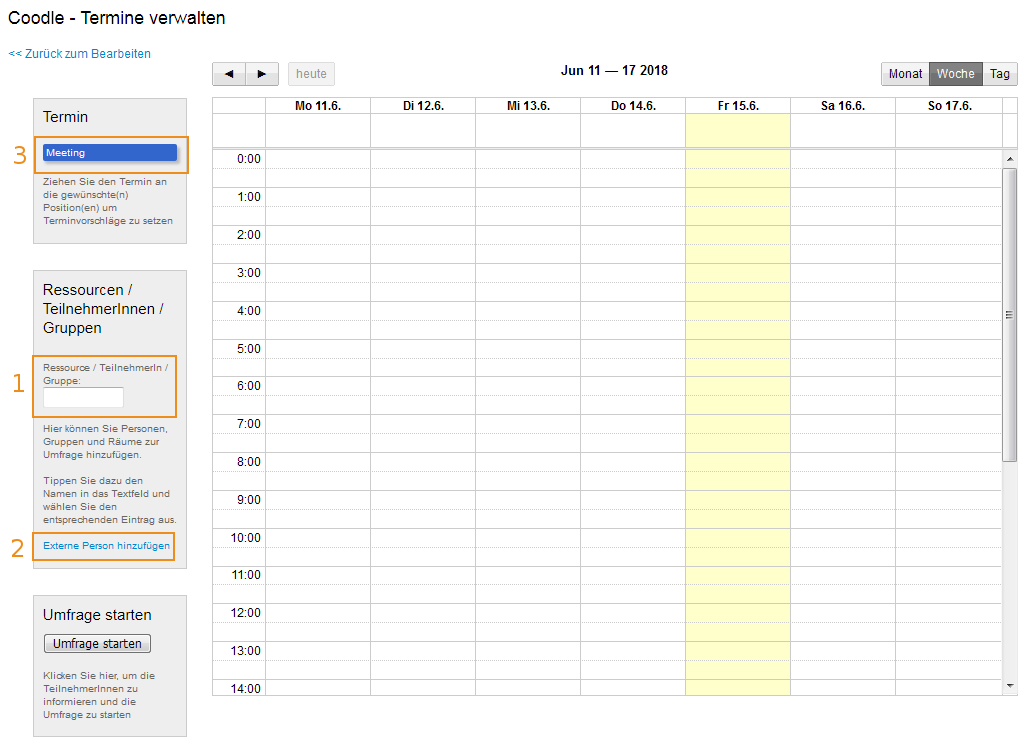Viewport: 1031px width, 744px height.
Task: Select the blue Meeting appointment block
Action: click(x=110, y=153)
